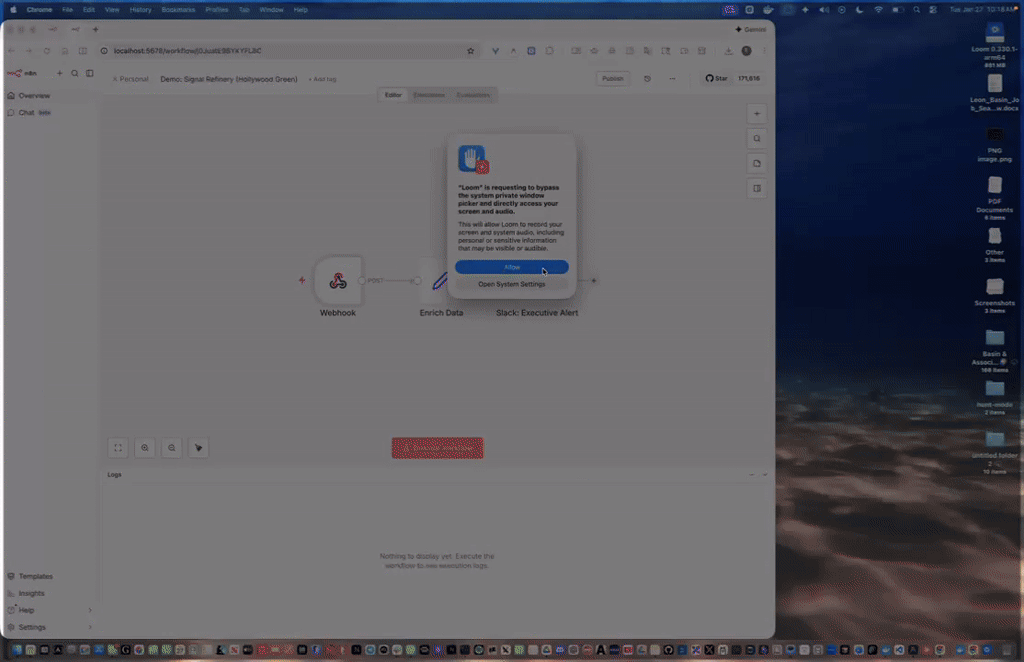
Task: Click the zoom in magnifier icon
Action: 145,448
